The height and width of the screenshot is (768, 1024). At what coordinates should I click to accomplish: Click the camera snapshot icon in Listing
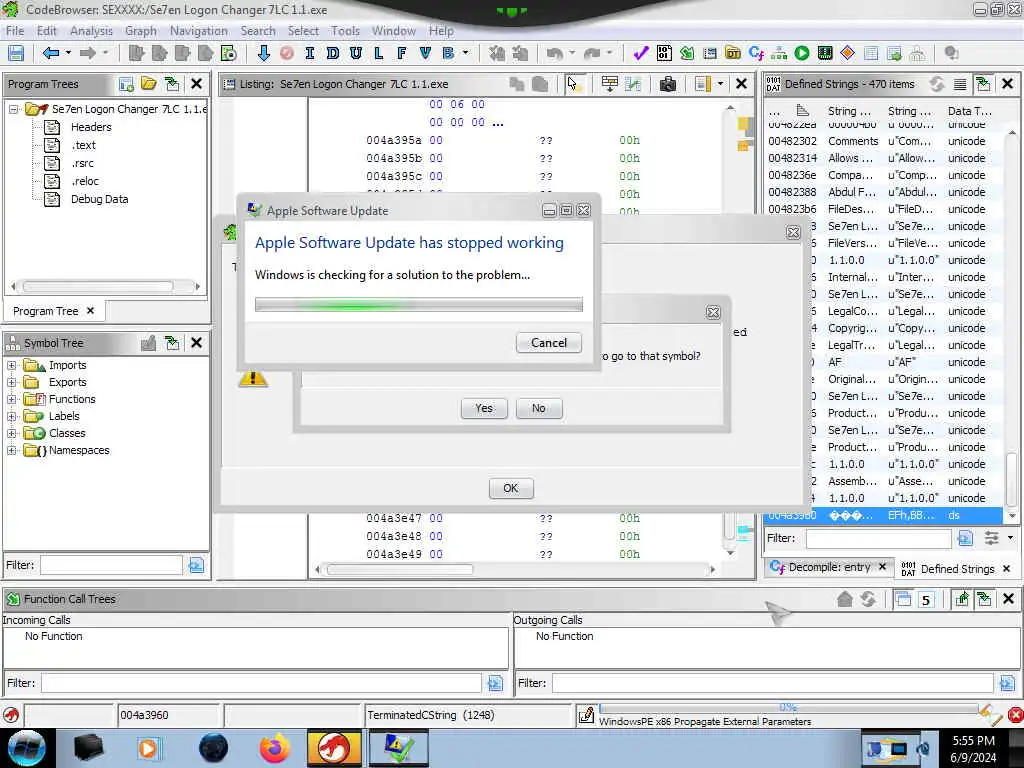(x=667, y=84)
